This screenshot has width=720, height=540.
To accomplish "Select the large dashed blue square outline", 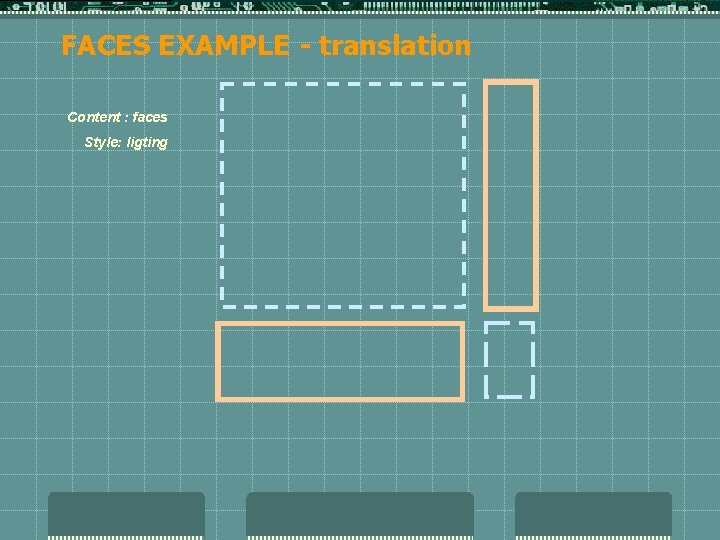I will coord(343,196).
